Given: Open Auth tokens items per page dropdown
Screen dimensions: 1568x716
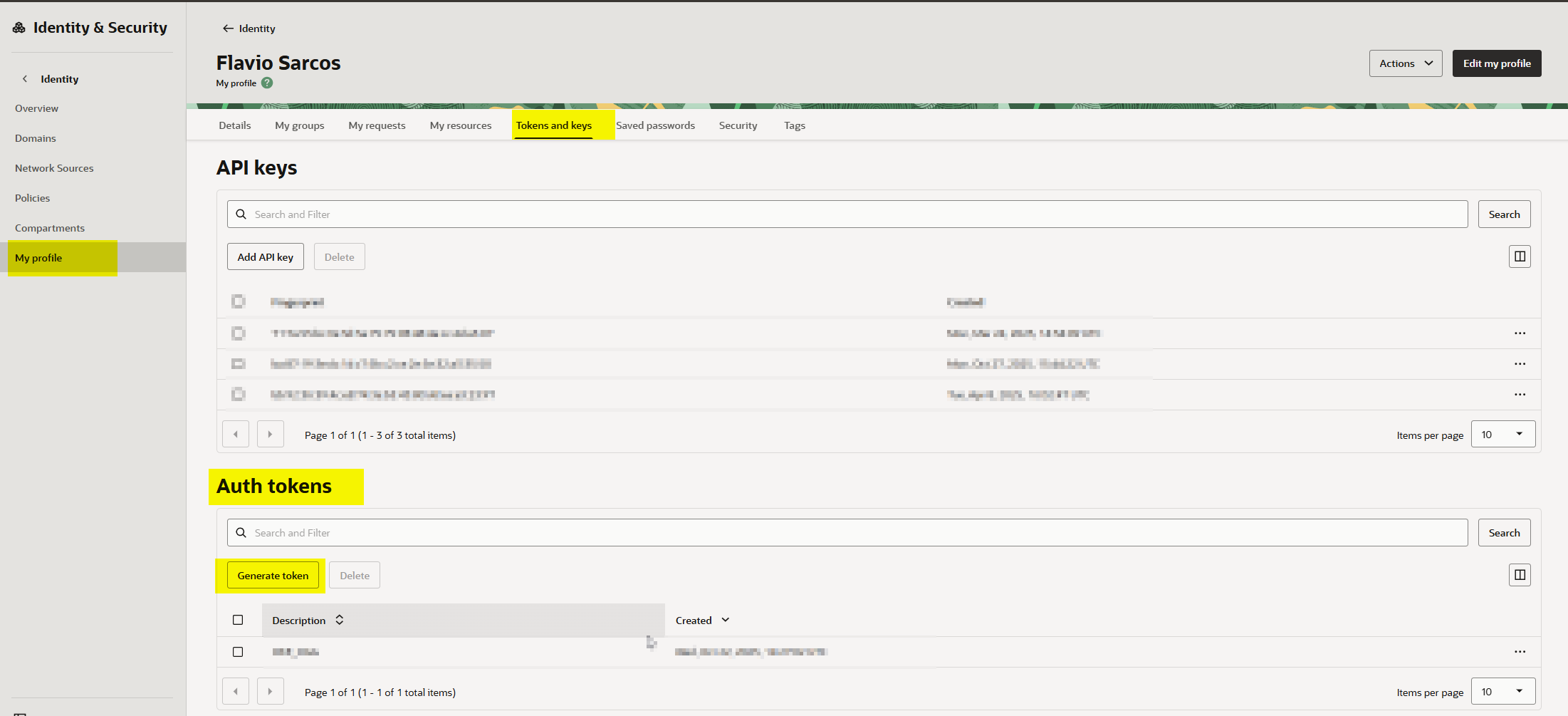Looking at the screenshot, I should tap(1502, 691).
